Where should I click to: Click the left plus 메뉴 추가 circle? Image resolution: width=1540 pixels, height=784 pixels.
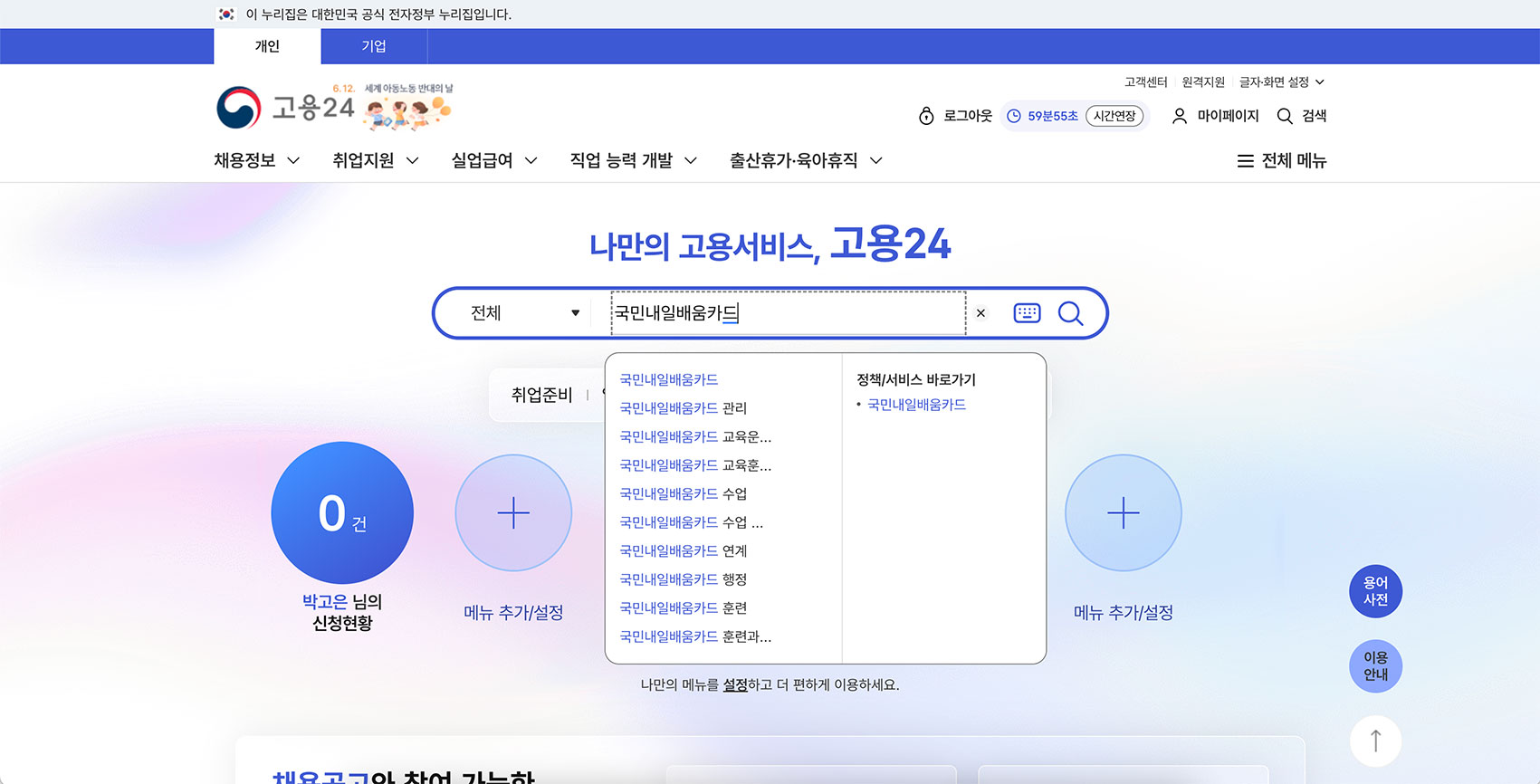point(513,512)
